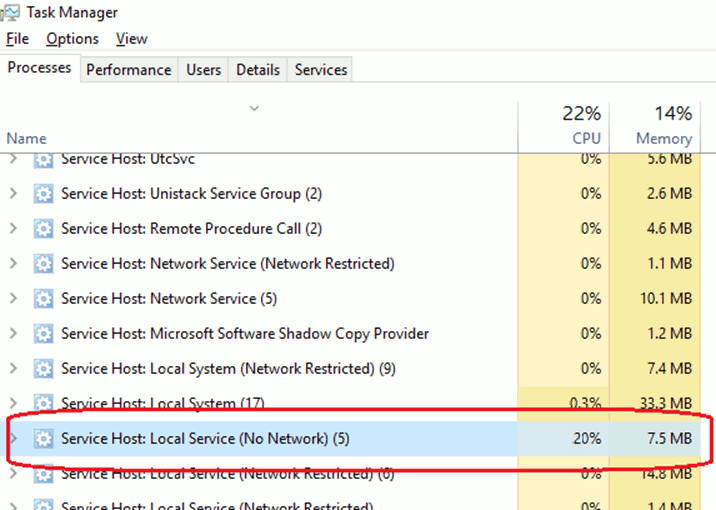Click gear icon of Network Service (5)
Viewport: 716px width, 510px height.
(x=43, y=299)
